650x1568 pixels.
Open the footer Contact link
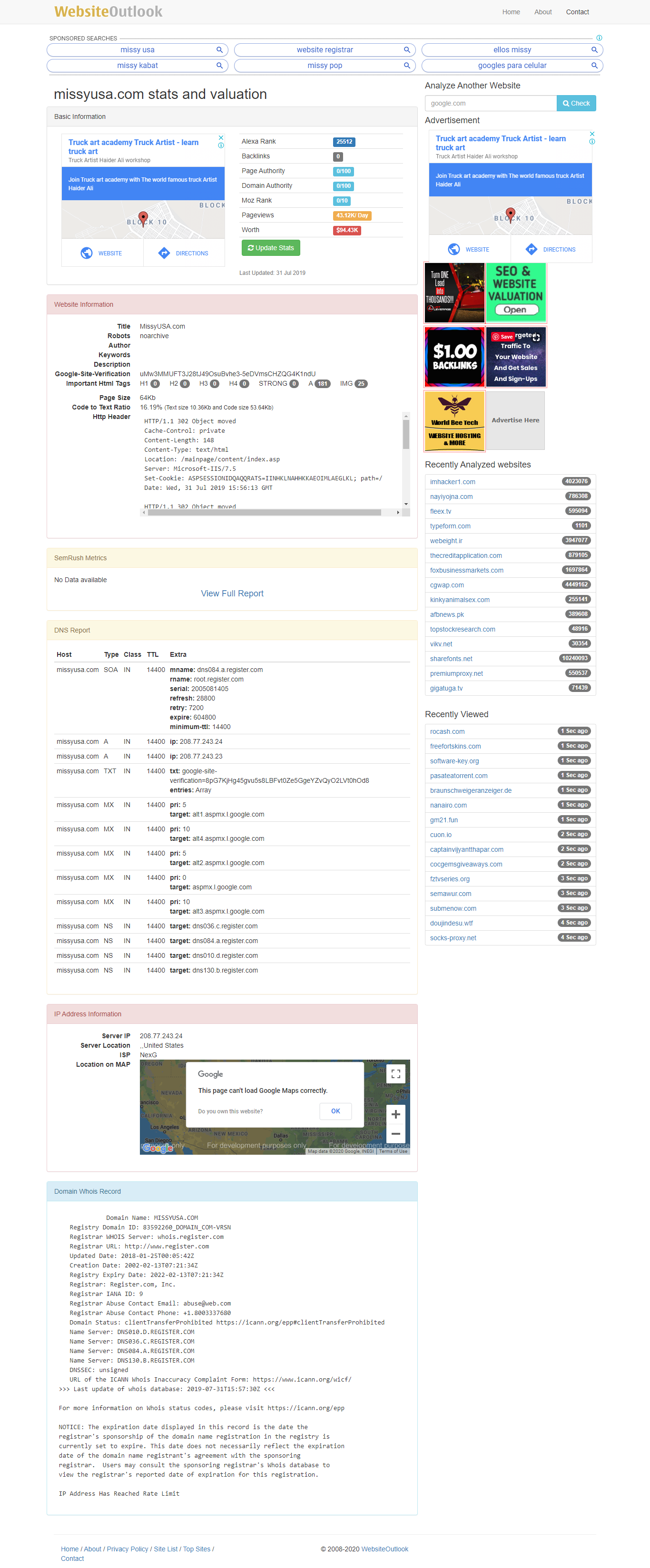(x=72, y=1559)
